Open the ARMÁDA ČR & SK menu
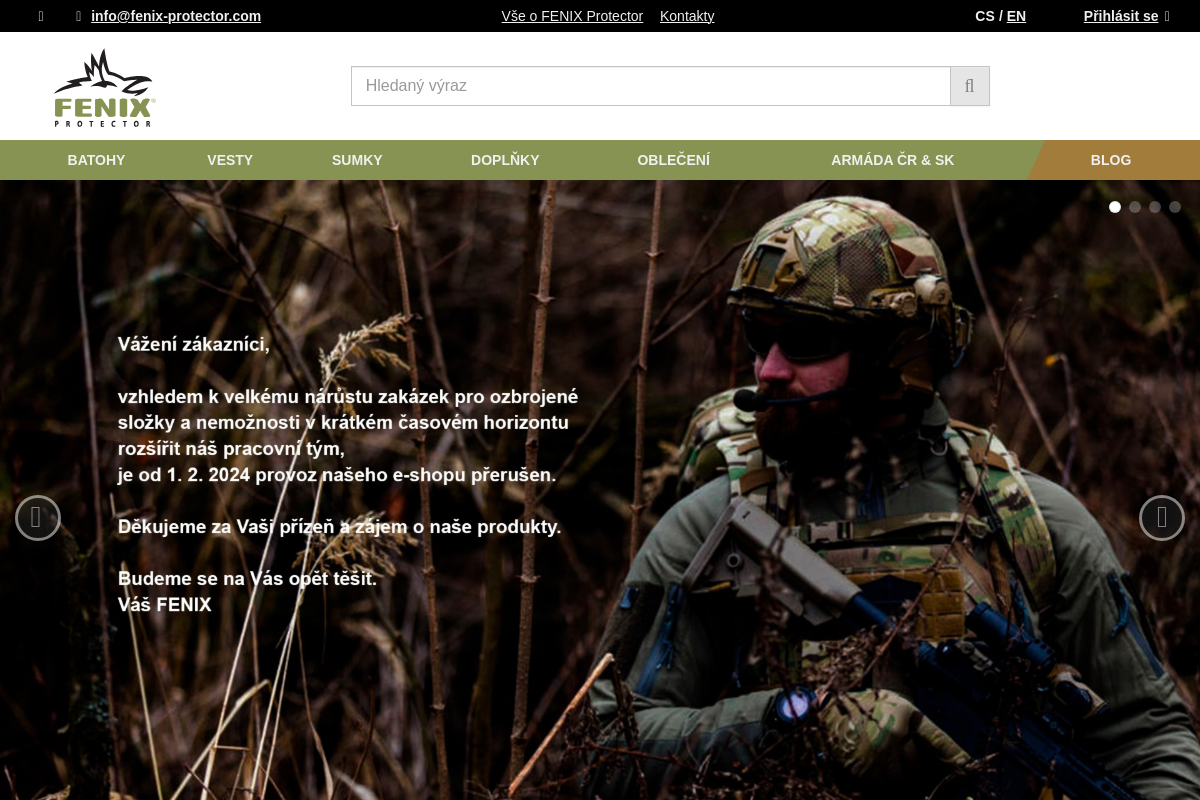This screenshot has height=800, width=1200. pyautogui.click(x=892, y=160)
